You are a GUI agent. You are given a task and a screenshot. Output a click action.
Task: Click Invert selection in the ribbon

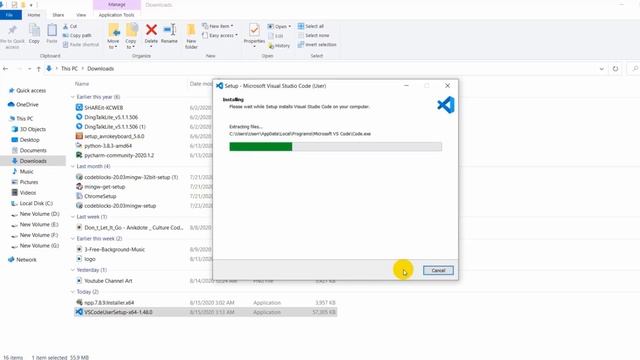coord(317,44)
